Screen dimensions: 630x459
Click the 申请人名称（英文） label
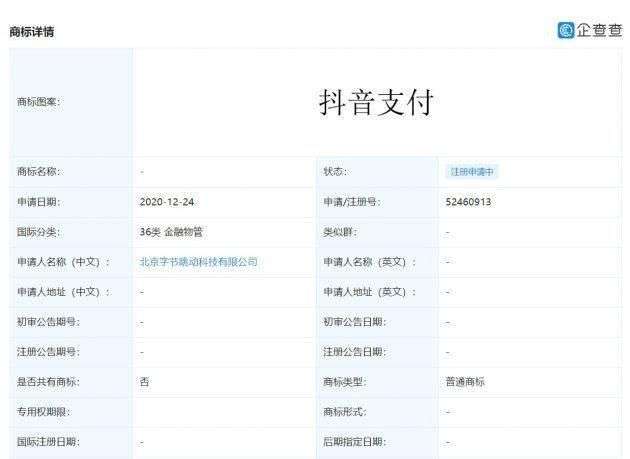[x=370, y=262]
